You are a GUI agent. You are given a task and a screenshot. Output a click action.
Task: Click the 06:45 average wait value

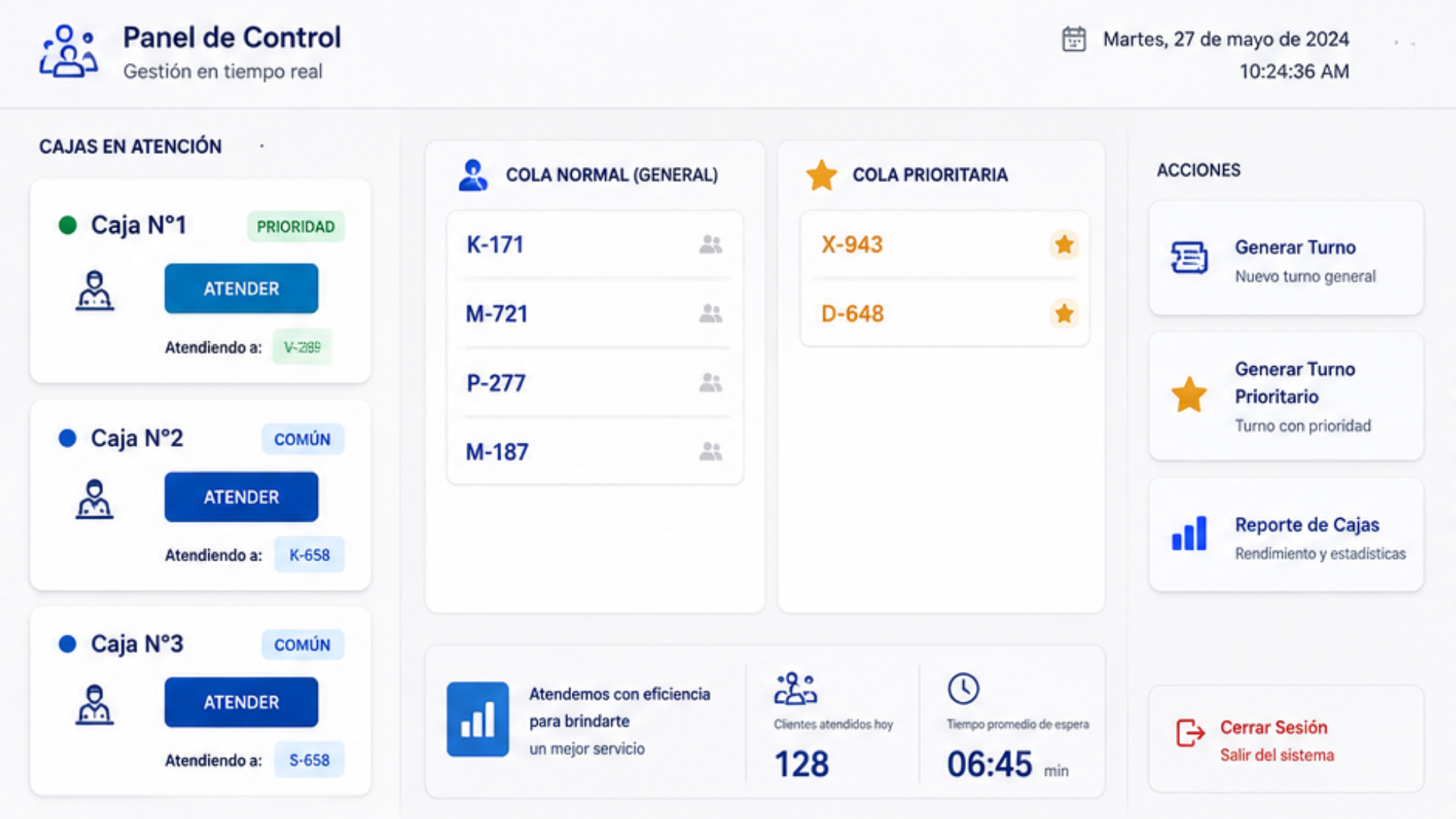990,764
